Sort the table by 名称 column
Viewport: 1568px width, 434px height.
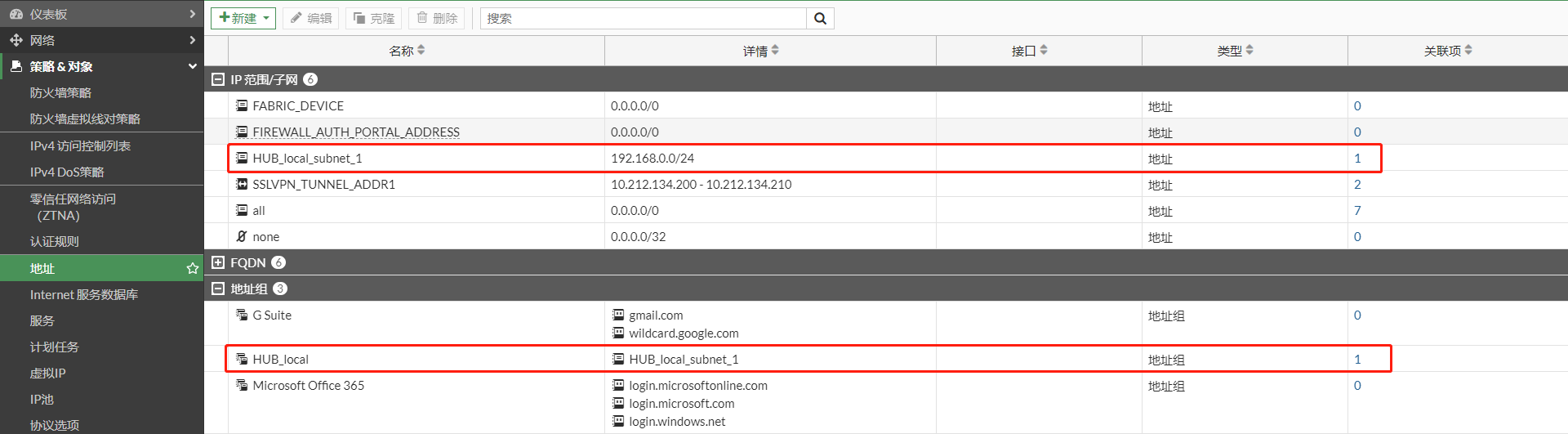pos(406,51)
